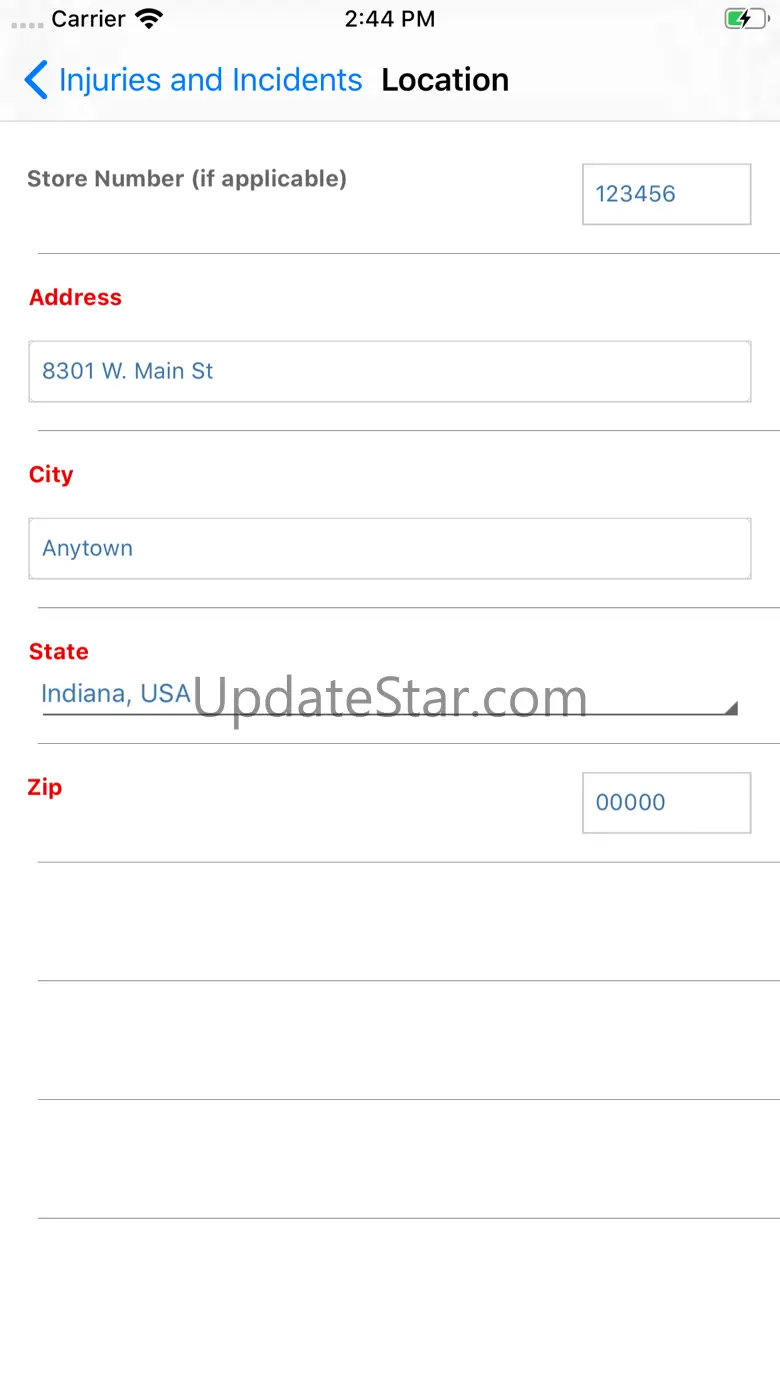The image size is (780, 1387).
Task: Click the State dropdown arrow triangle
Action: 731,708
